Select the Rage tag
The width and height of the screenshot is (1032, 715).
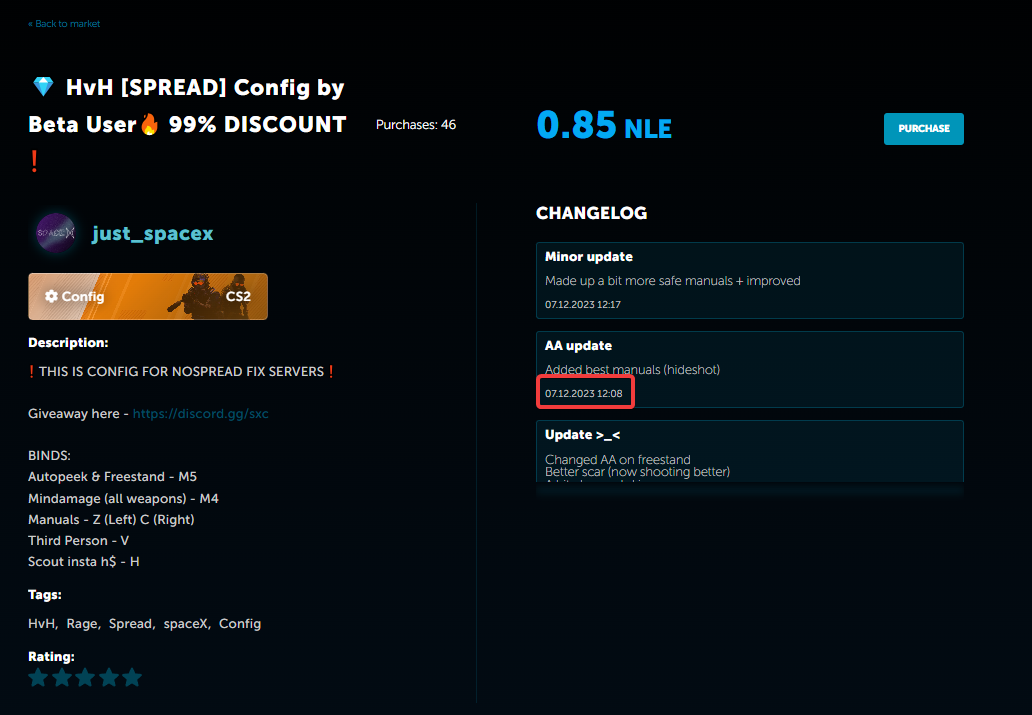coord(82,624)
